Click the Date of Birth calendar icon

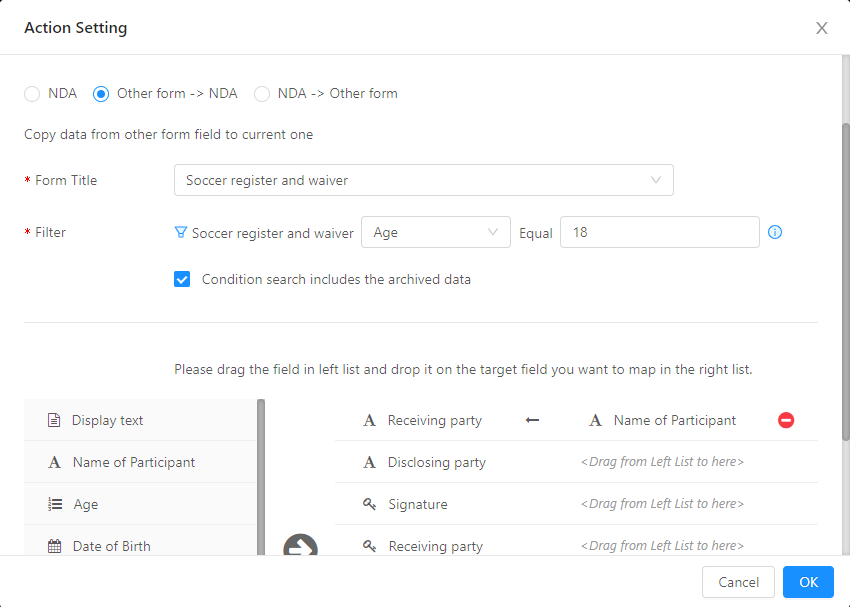55,546
